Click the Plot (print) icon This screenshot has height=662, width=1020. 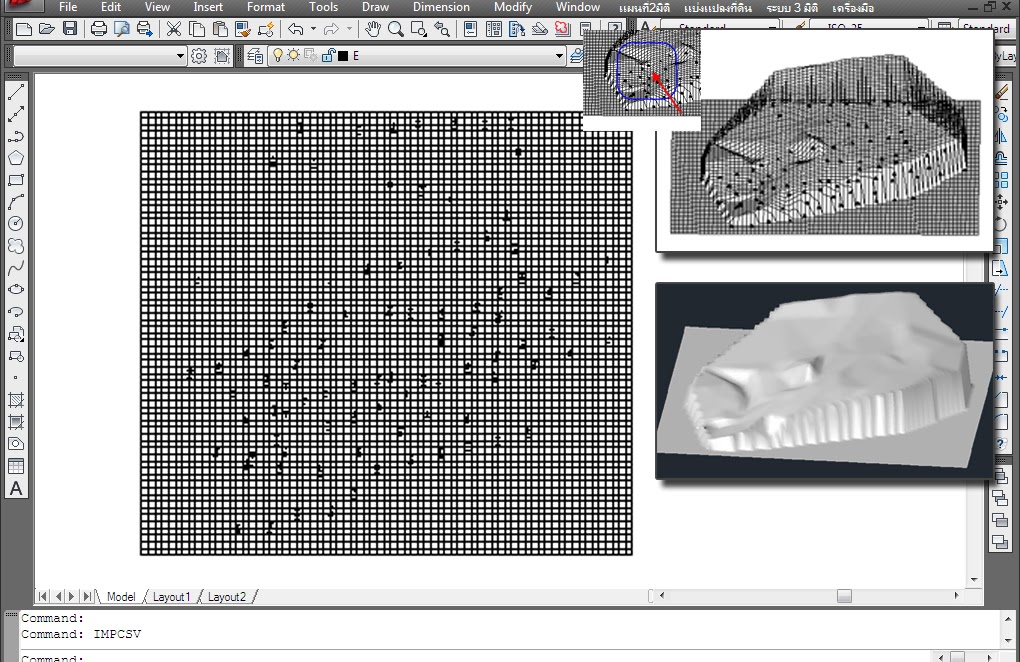pos(99,29)
